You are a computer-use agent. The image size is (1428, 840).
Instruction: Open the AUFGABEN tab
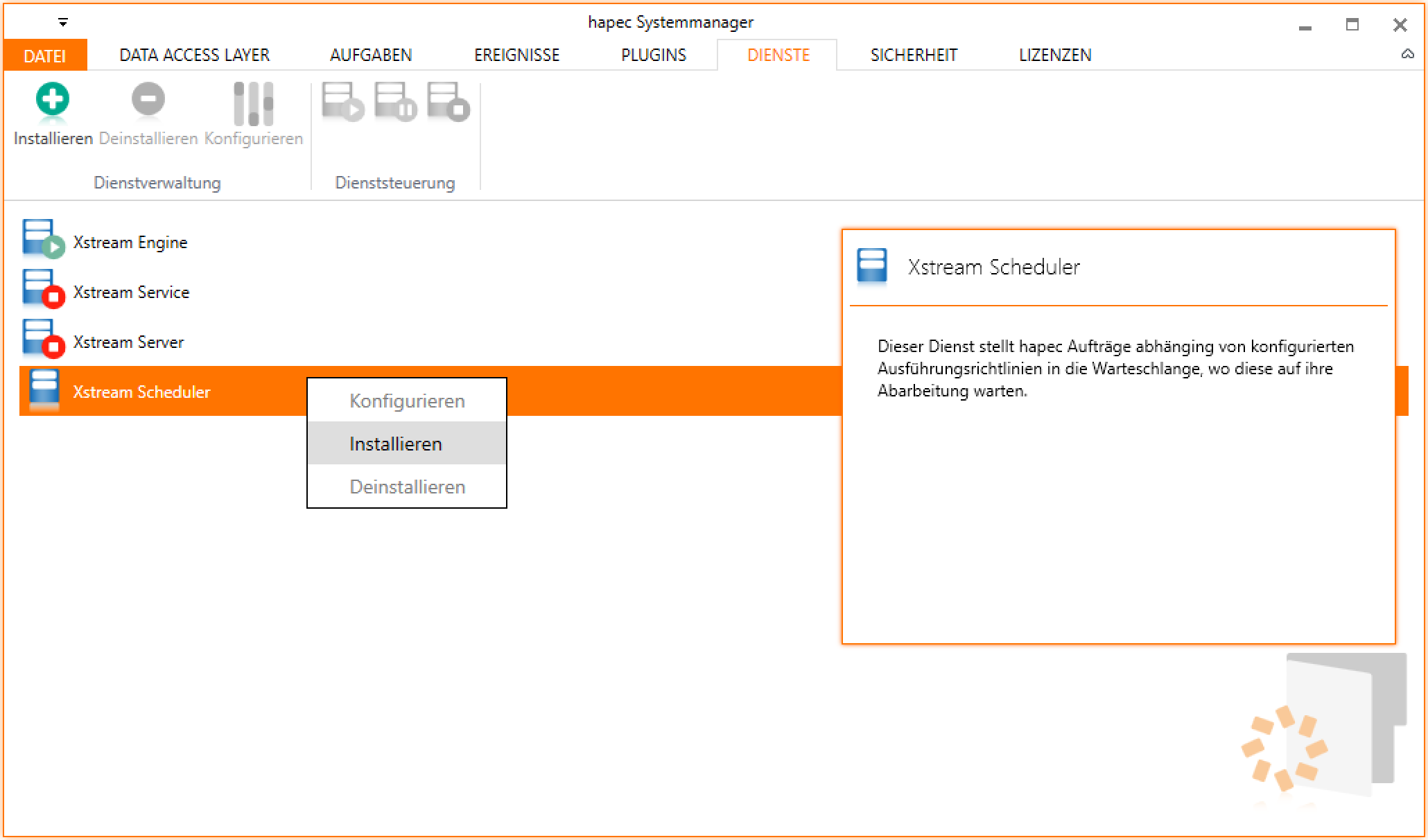tap(371, 55)
